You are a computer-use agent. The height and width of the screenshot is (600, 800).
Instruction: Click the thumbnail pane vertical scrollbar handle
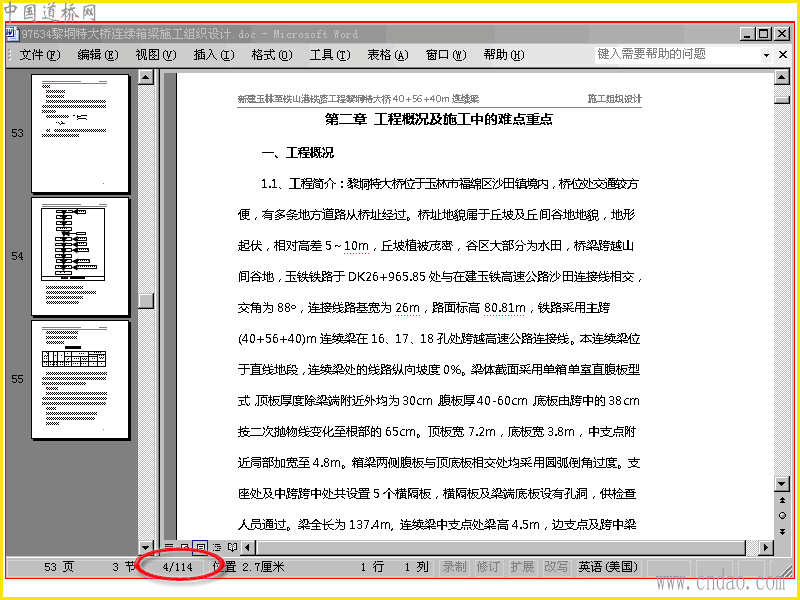point(146,301)
